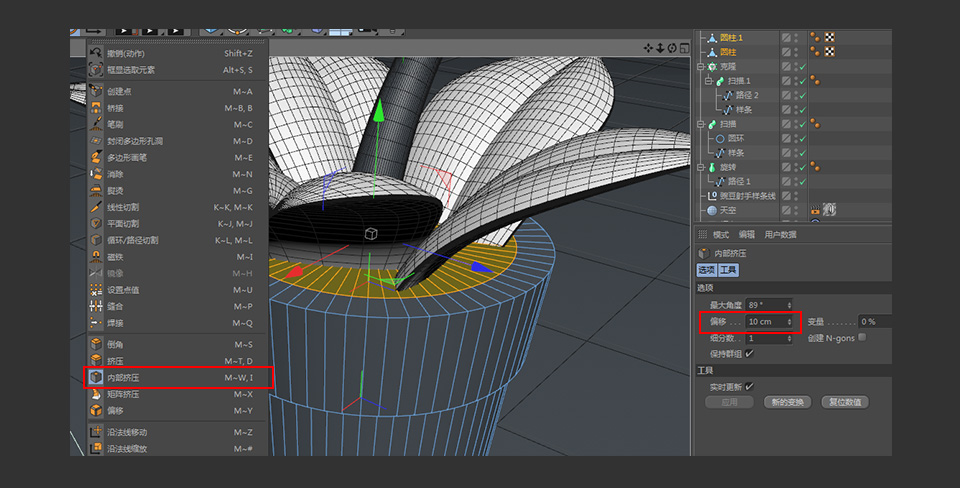960x488 pixels.
Task: Click the viewport move/pan navigation icon
Action: pyautogui.click(x=648, y=48)
